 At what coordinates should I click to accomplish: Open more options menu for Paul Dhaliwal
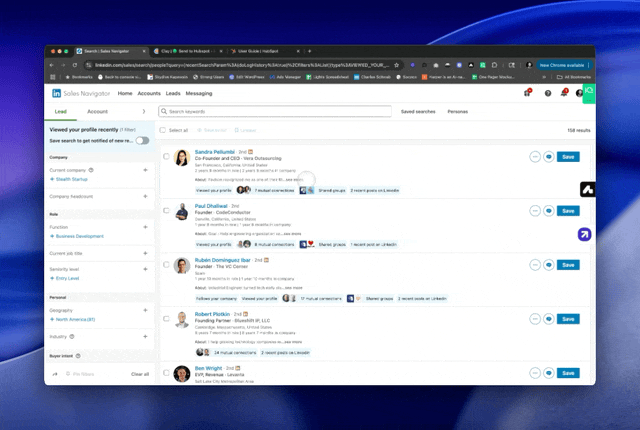point(535,211)
